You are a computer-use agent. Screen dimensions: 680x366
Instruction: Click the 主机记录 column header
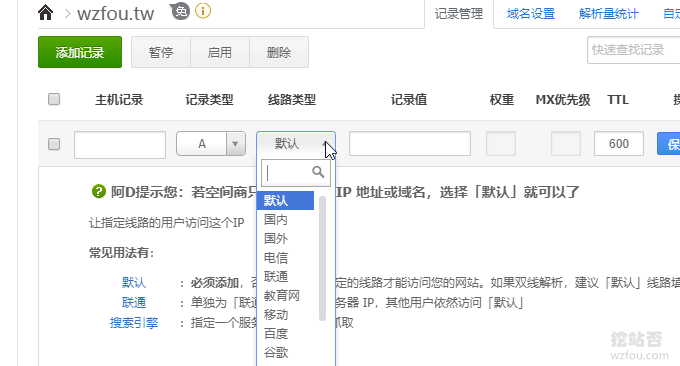point(119,100)
